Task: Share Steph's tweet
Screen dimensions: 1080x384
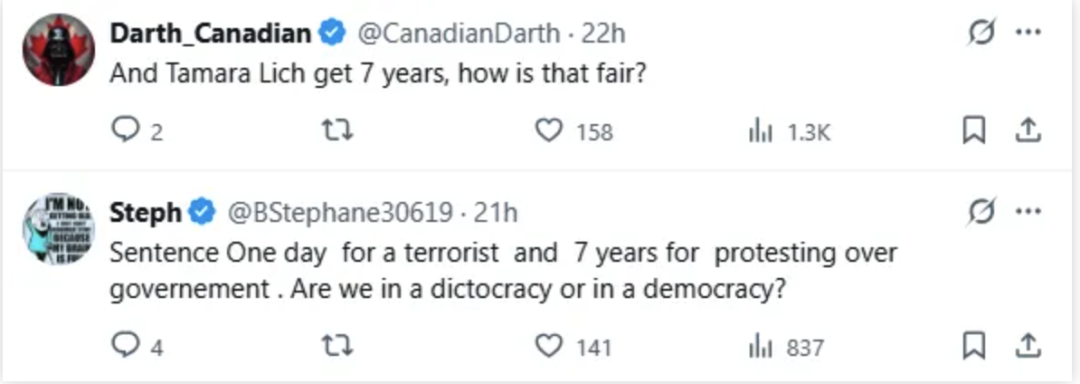Action: pyautogui.click(x=1028, y=345)
